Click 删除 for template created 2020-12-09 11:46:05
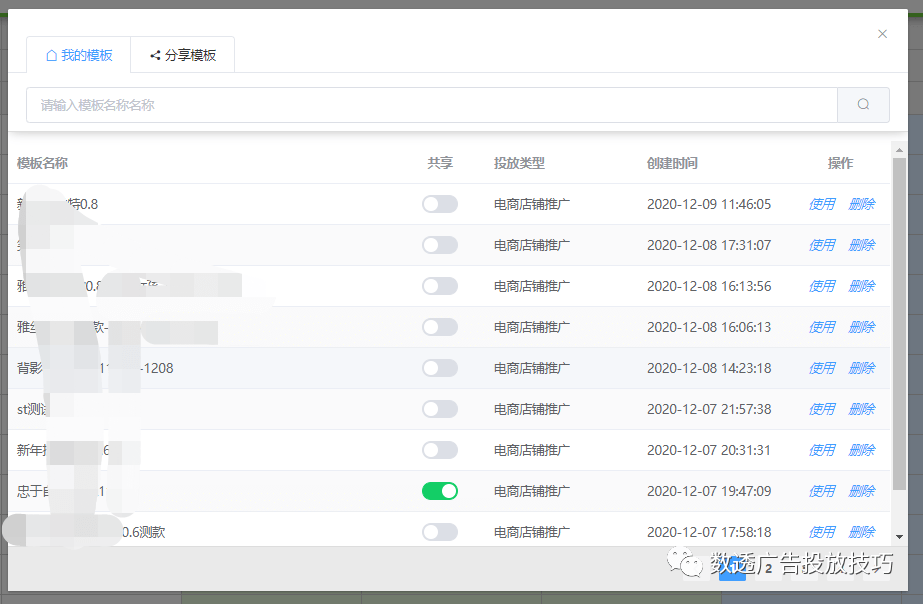923x604 pixels. 861,204
